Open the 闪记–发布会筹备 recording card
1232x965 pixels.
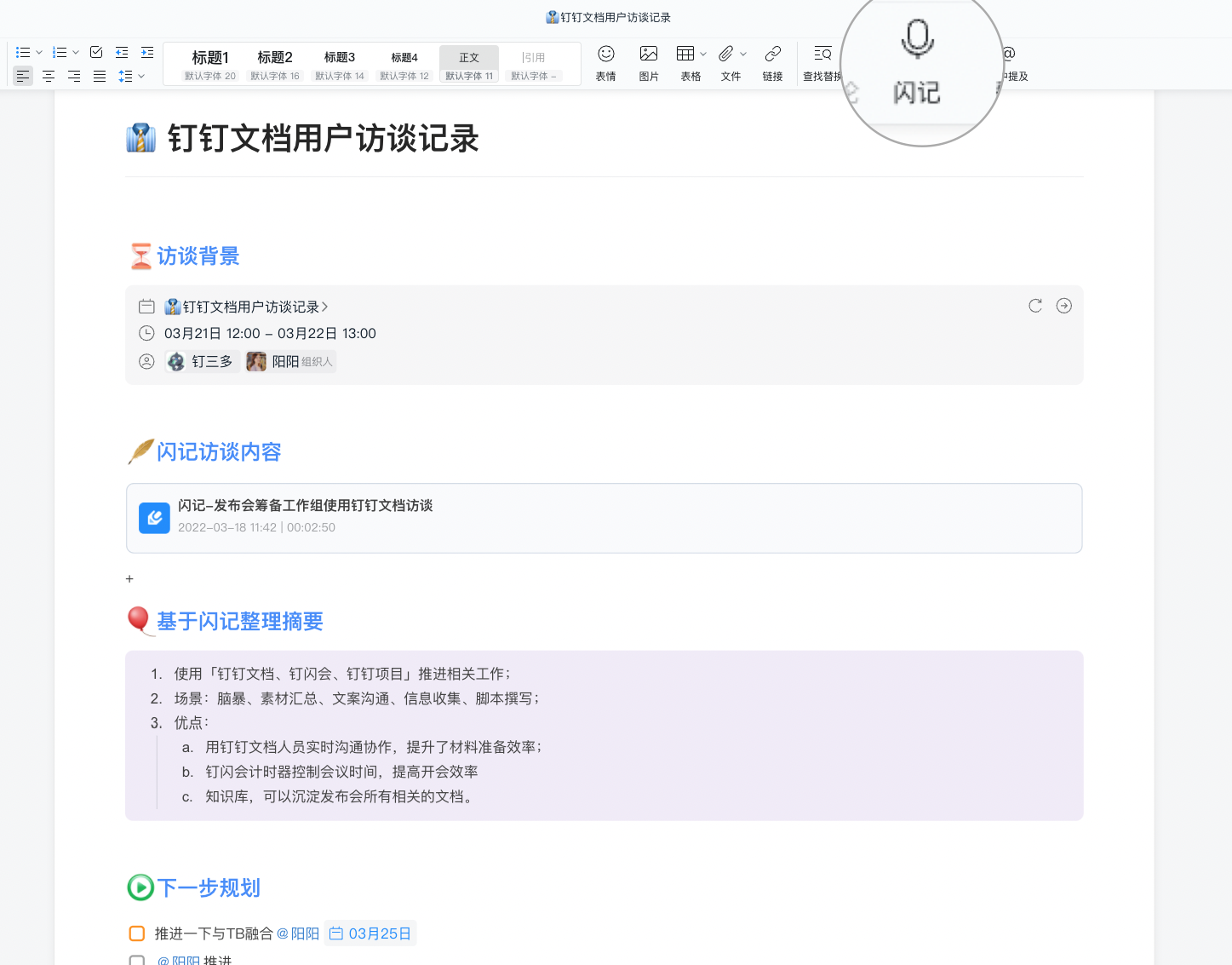click(604, 518)
